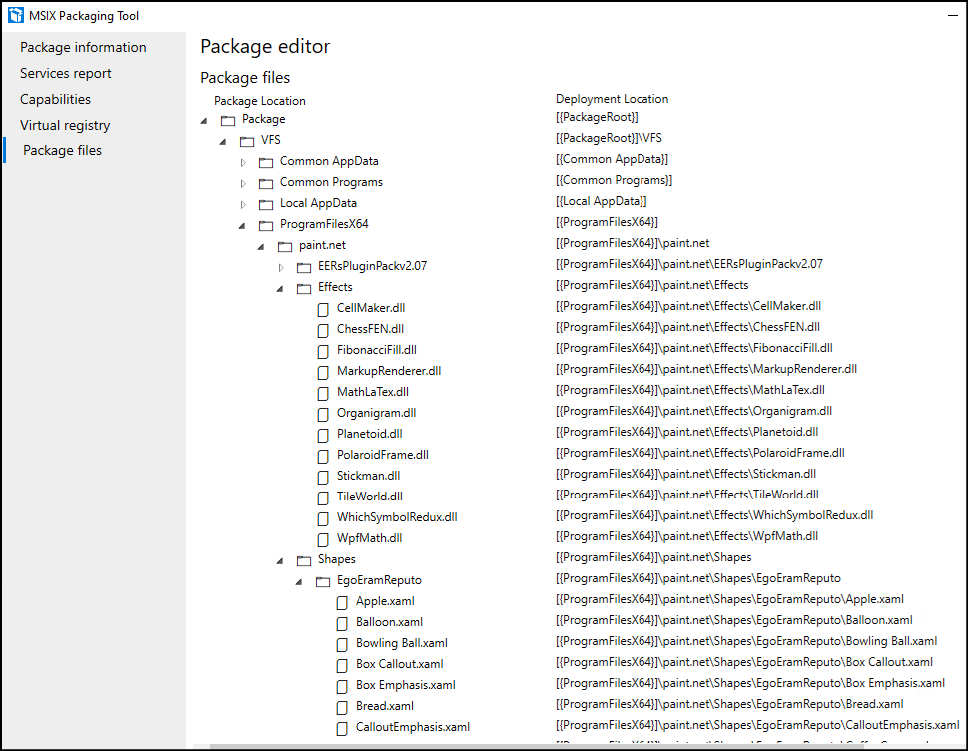The image size is (968, 751).
Task: Click the Bread.xaml file icon
Action: [x=342, y=707]
